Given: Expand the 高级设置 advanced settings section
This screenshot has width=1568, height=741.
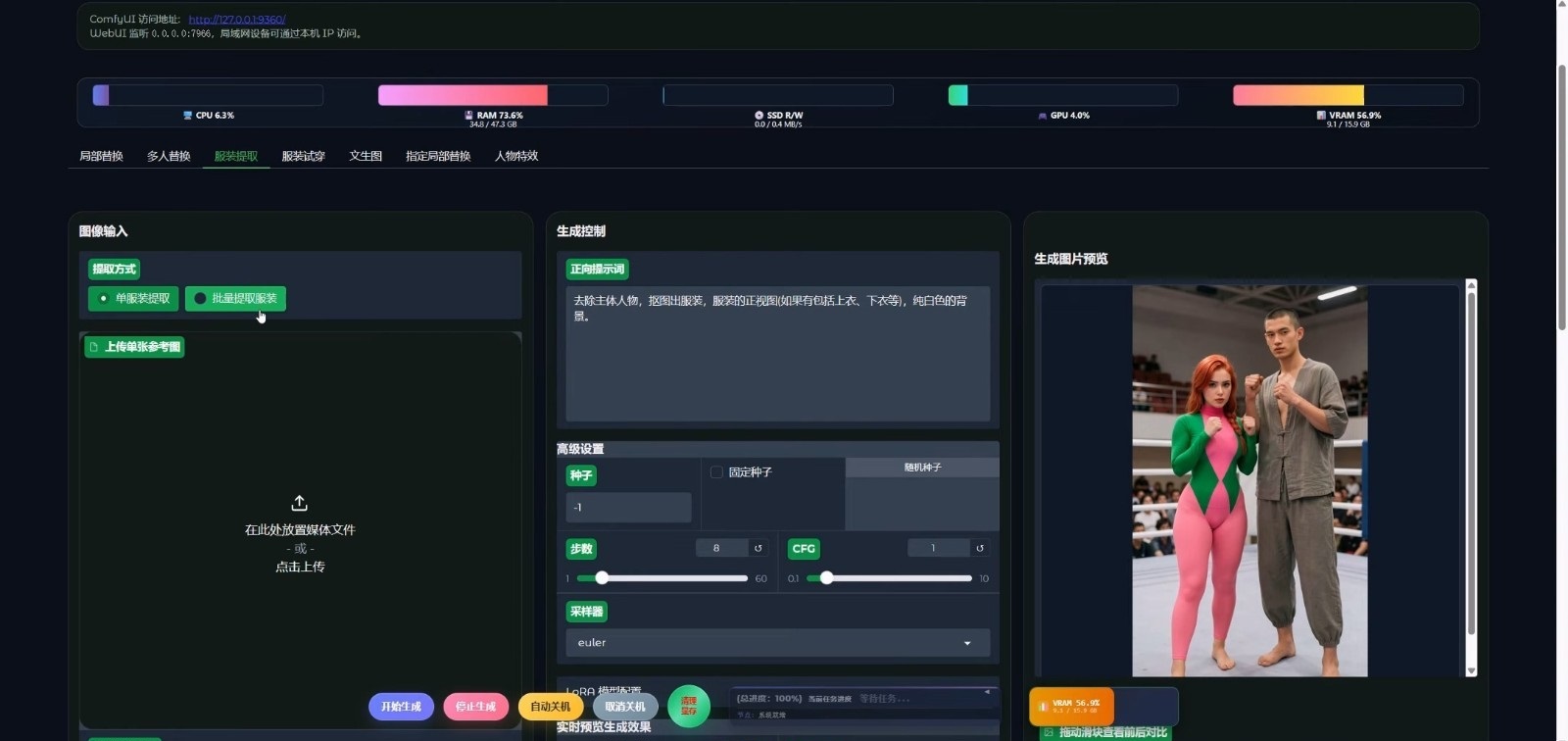Looking at the screenshot, I should coord(580,449).
